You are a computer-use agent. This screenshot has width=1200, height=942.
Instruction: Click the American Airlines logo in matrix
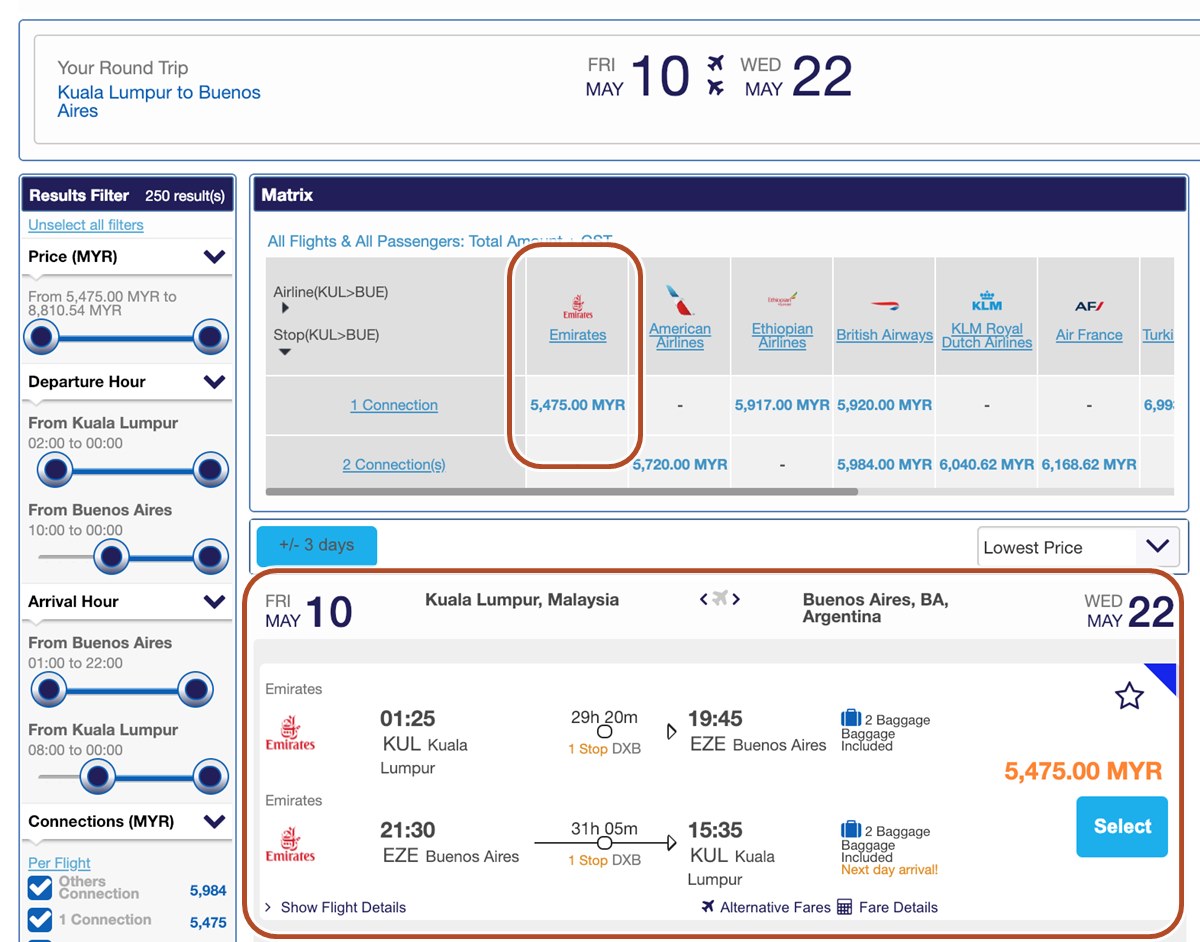point(680,300)
